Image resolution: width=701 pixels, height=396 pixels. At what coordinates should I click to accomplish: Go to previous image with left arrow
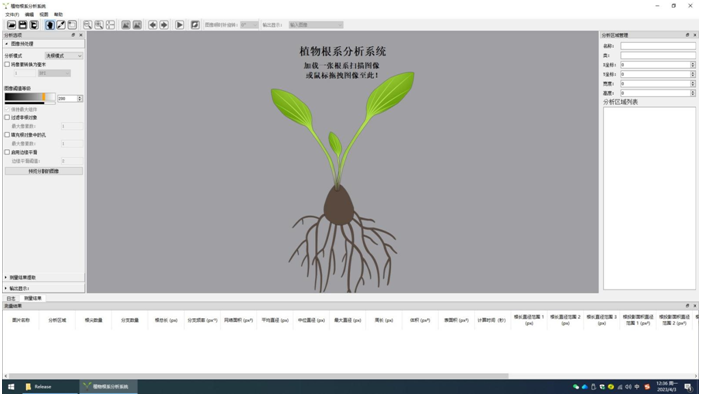[x=153, y=25]
